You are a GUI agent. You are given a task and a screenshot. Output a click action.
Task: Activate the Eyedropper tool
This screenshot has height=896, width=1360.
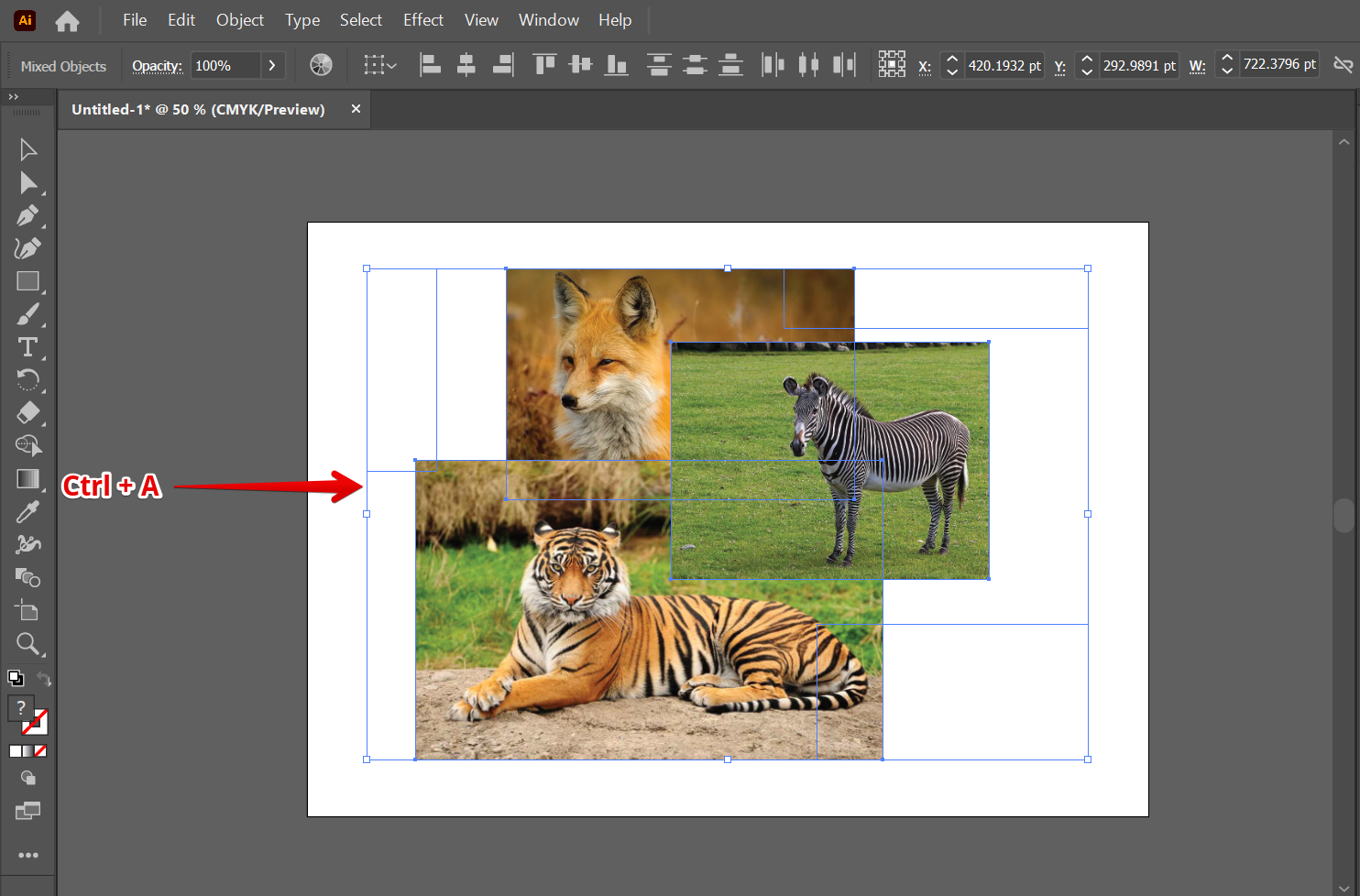coord(27,512)
